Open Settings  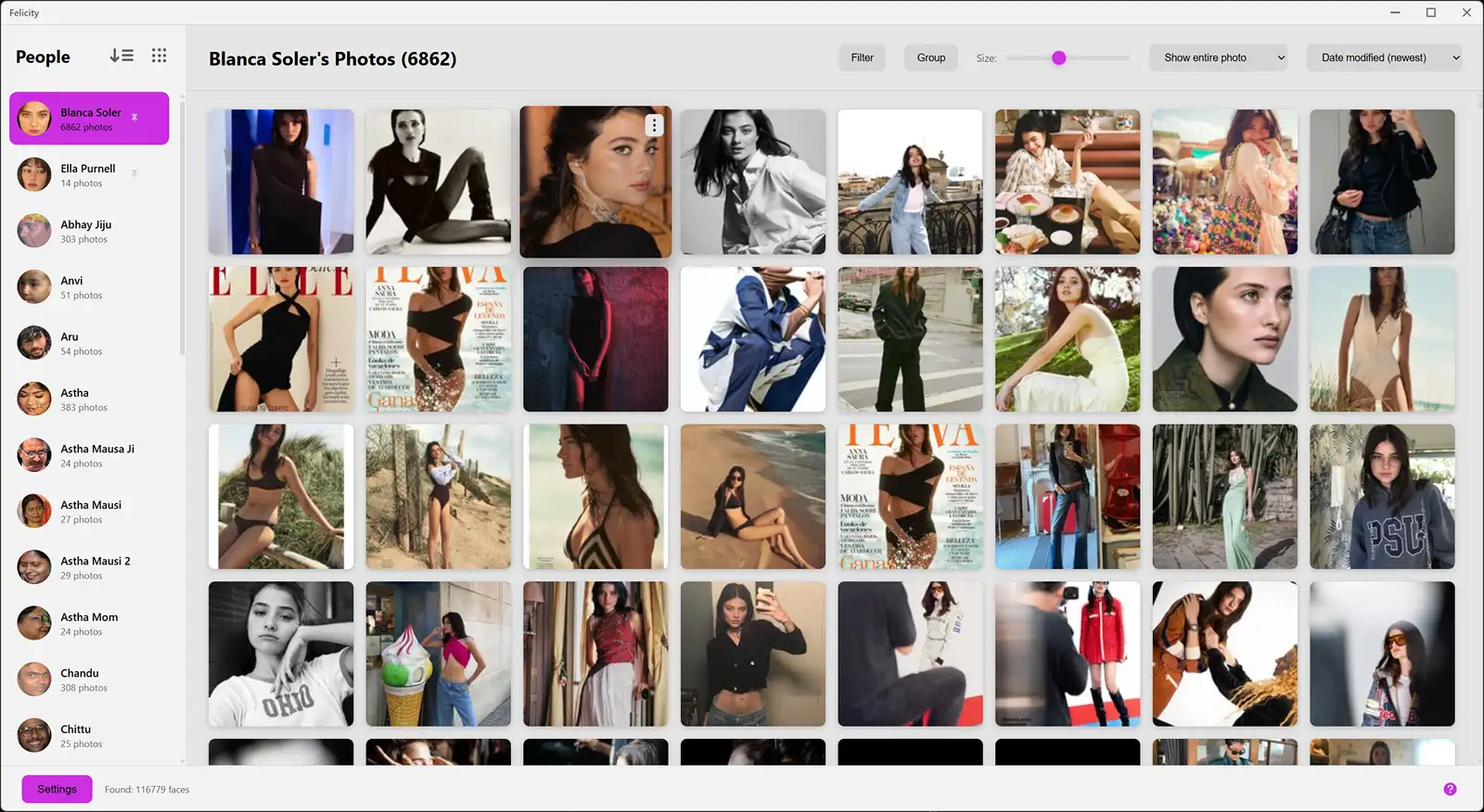pyautogui.click(x=57, y=789)
